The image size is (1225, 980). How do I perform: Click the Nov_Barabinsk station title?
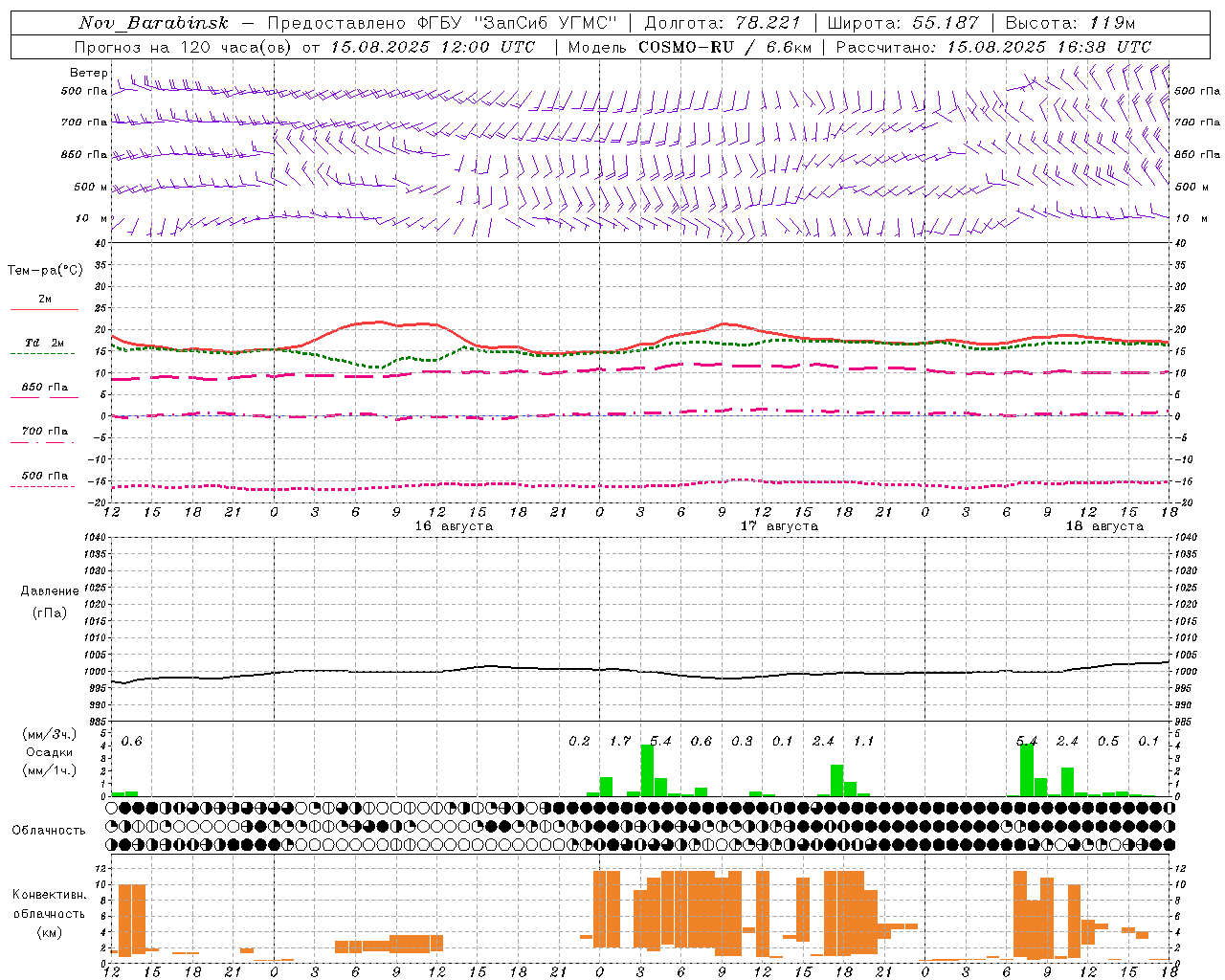154,23
